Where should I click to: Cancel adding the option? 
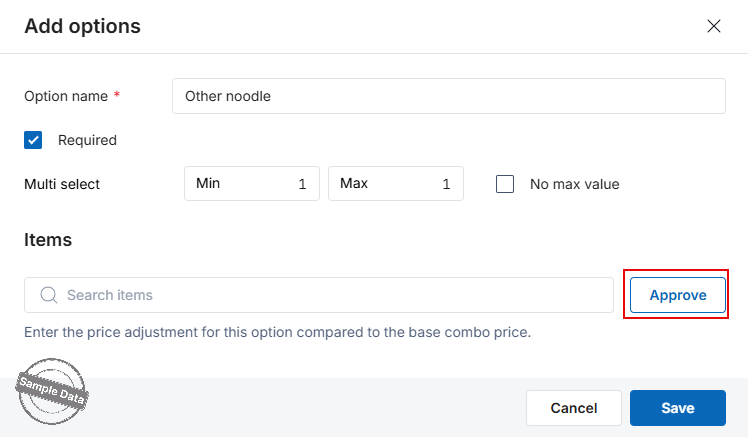click(574, 408)
